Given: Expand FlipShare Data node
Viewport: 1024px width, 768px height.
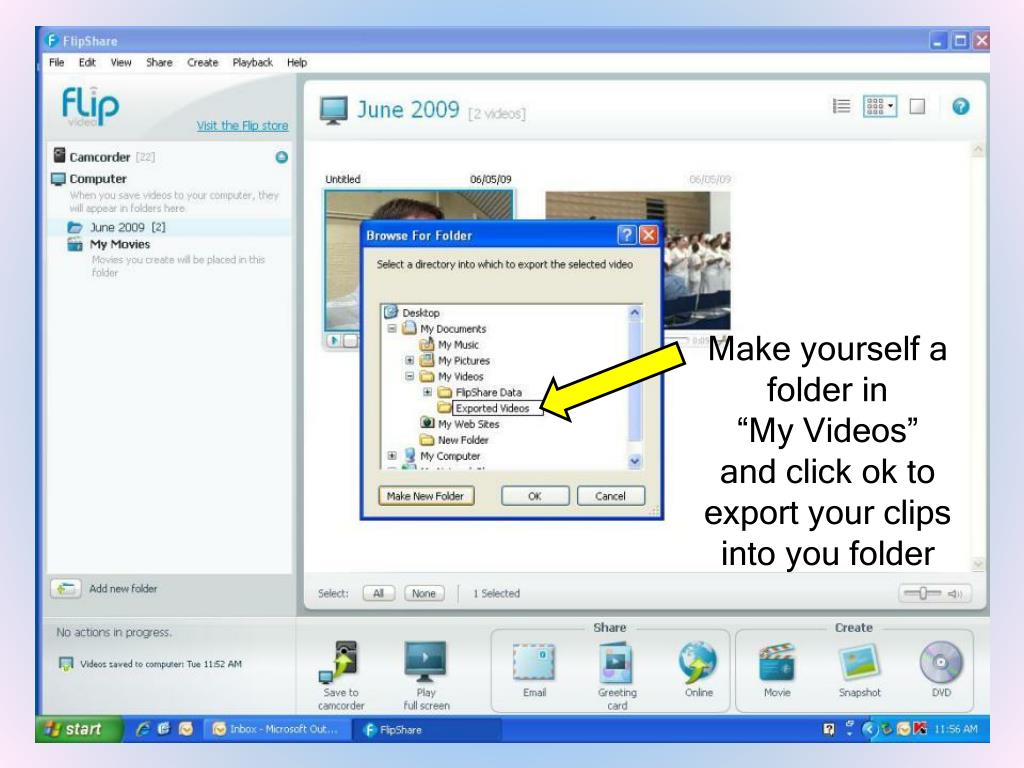Looking at the screenshot, I should (x=427, y=392).
